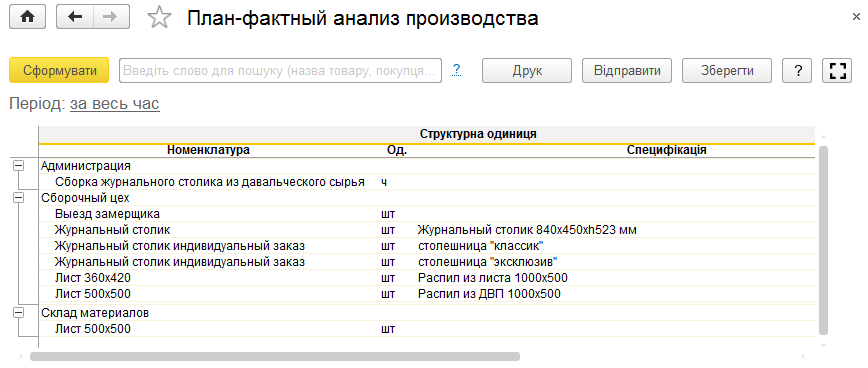The width and height of the screenshot is (868, 368).
Task: Go to the home page icon
Action: click(27, 18)
